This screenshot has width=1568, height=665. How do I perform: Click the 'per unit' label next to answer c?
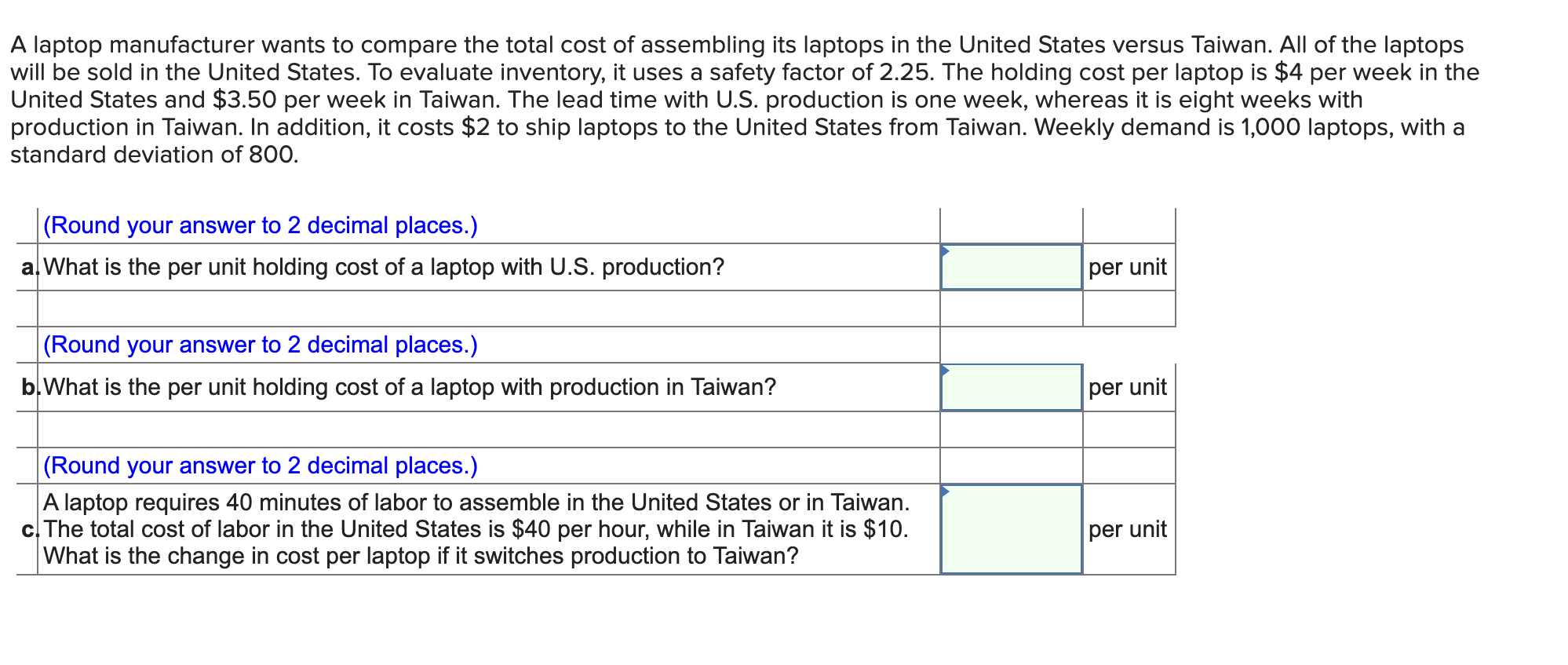(x=1126, y=530)
